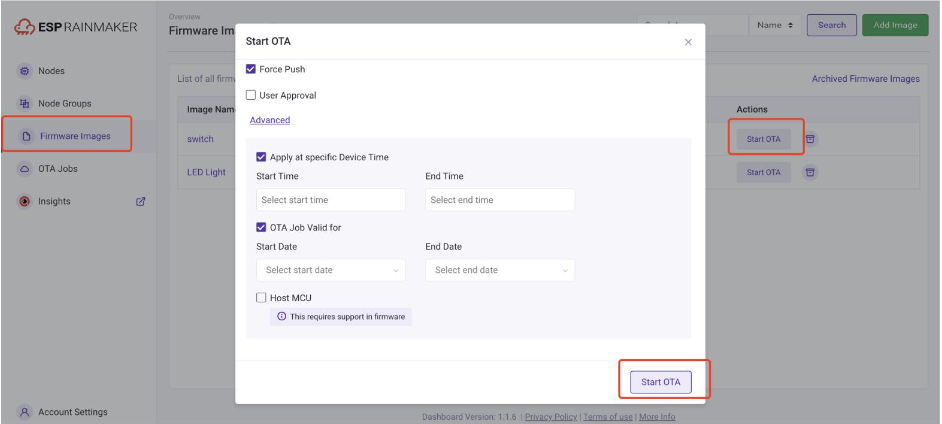Open the switch firmware image link
Screen dimensions: 942x424
click(200, 139)
